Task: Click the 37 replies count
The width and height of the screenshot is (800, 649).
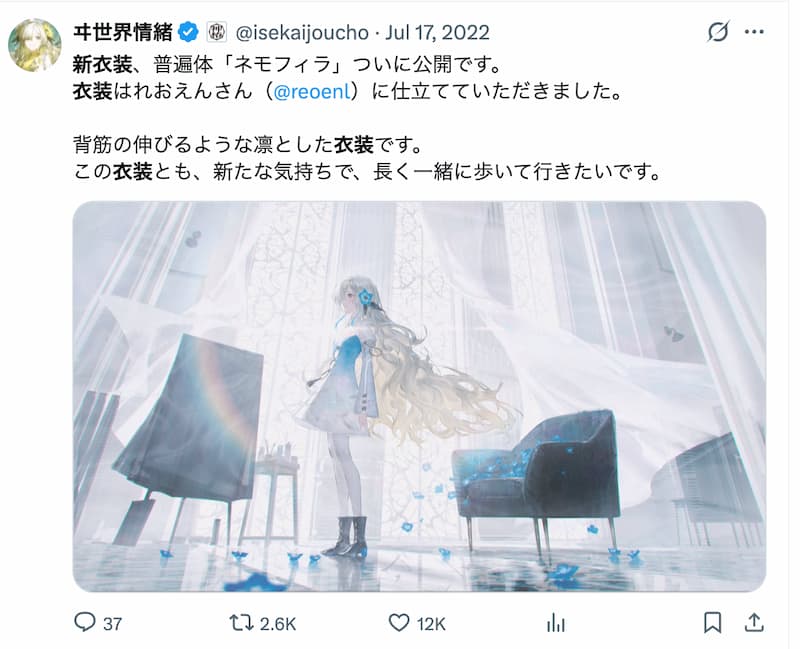Action: click(x=112, y=624)
